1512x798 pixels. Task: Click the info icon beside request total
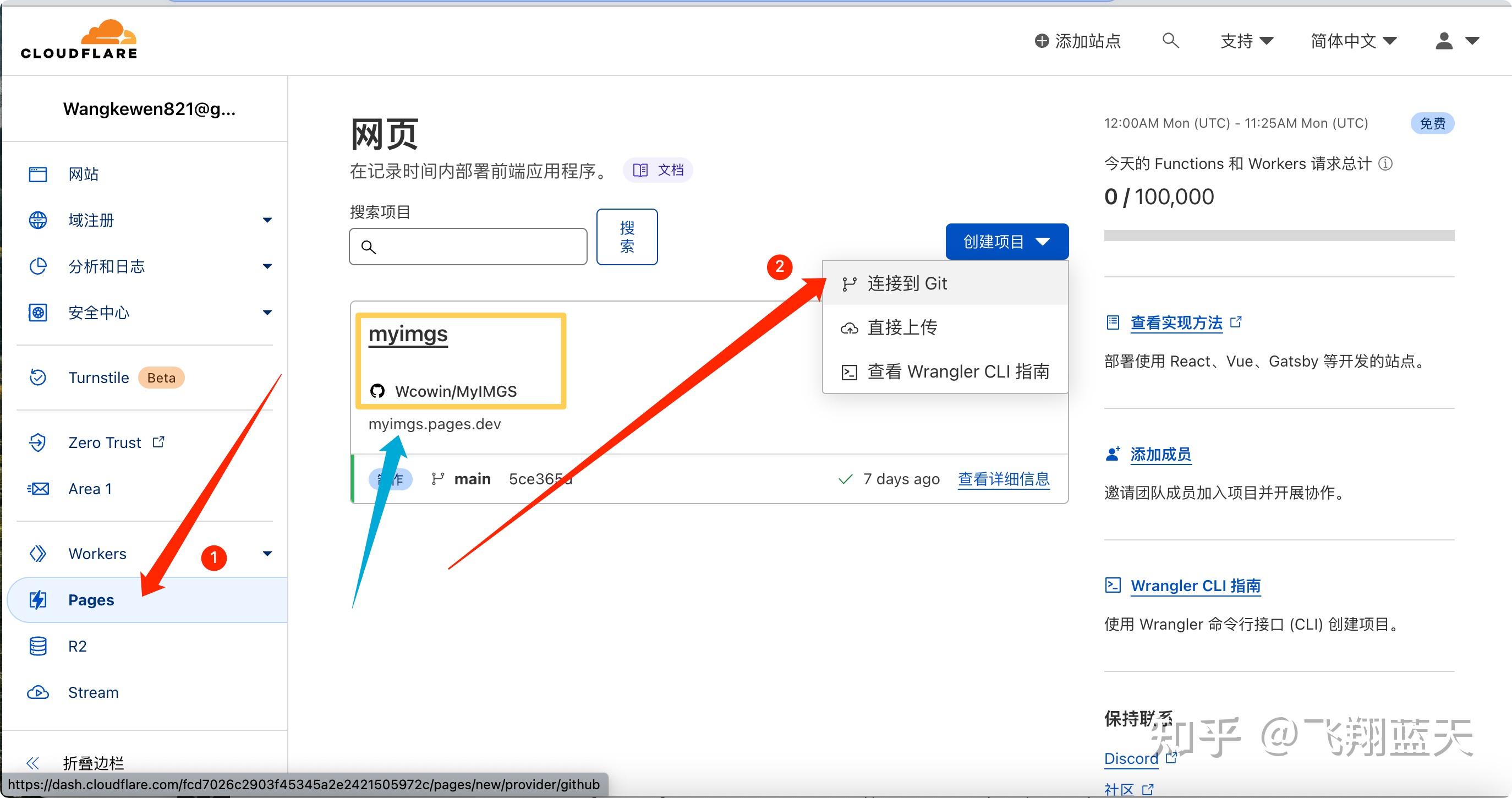coord(1385,163)
